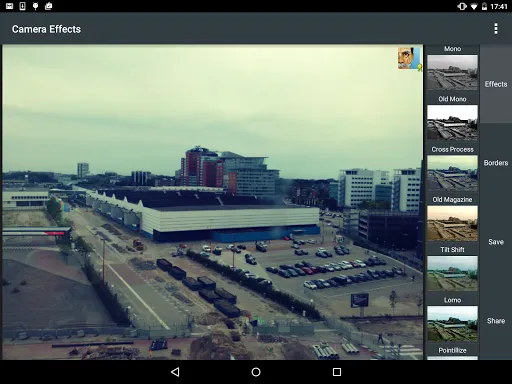Apply the Cross Process effect thumbnail
Image resolution: width=512 pixels, height=384 pixels.
(452, 173)
